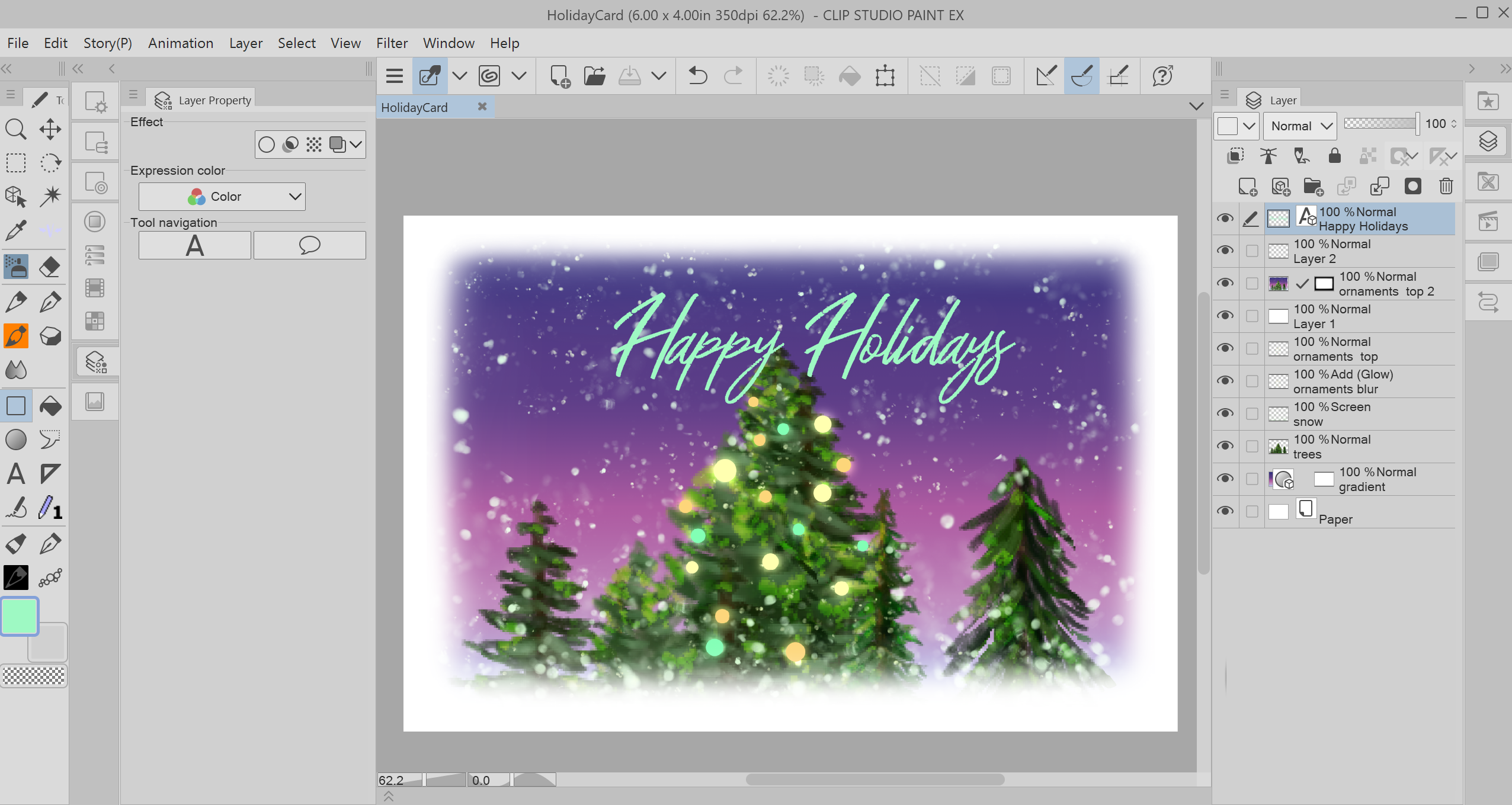Click New Raster Layer icon in Layer panel

pos(1248,187)
